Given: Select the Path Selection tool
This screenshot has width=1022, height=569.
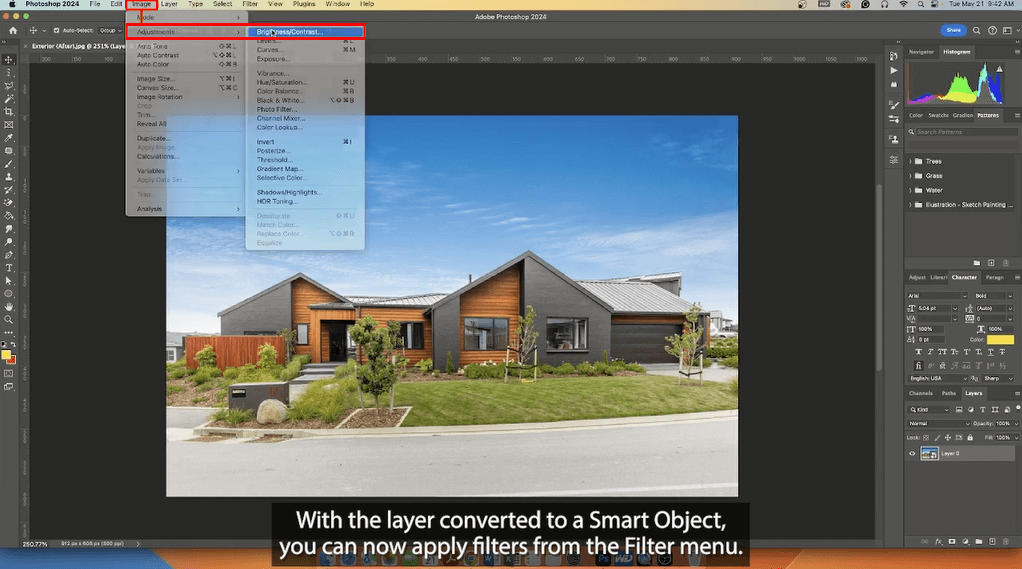Looking at the screenshot, I should coord(8,281).
